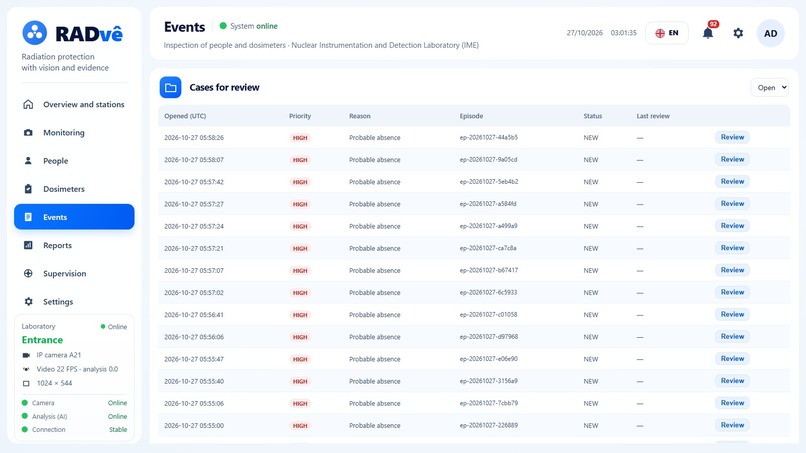
Task: Click the Connection Stable status row
Action: (x=74, y=429)
